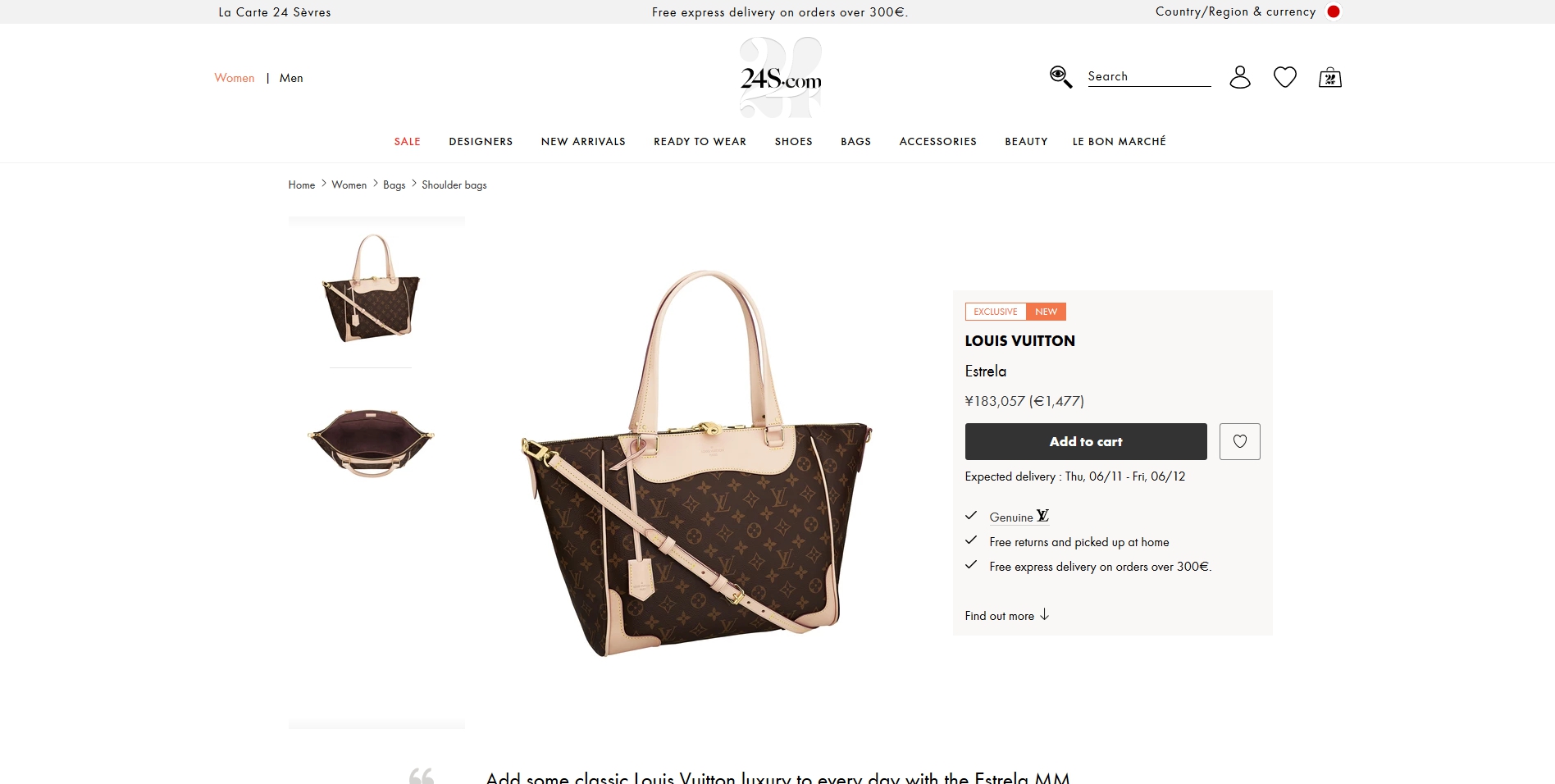Screen dimensions: 1555x784
Task: Click the Genuine LV logo
Action: click(x=1042, y=516)
